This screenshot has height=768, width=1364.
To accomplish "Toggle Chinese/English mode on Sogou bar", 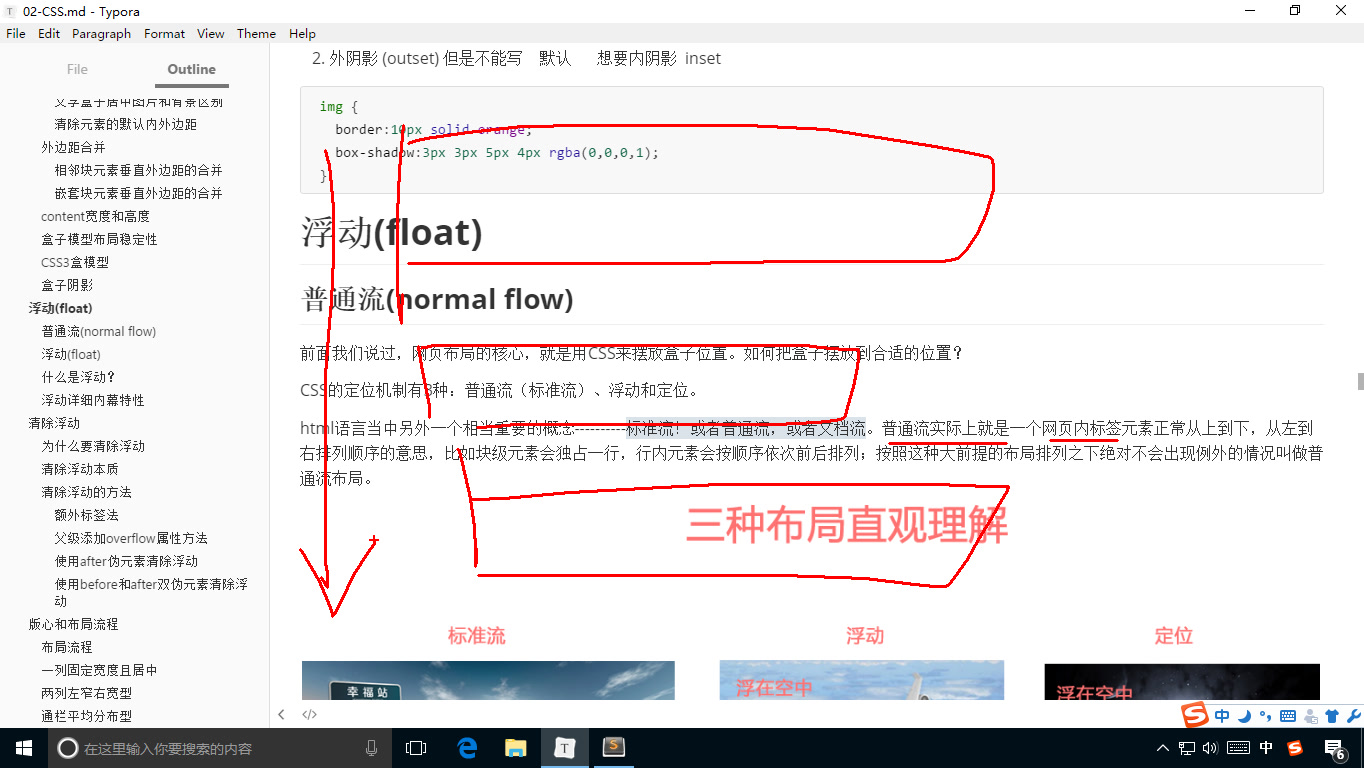I will point(1222,716).
